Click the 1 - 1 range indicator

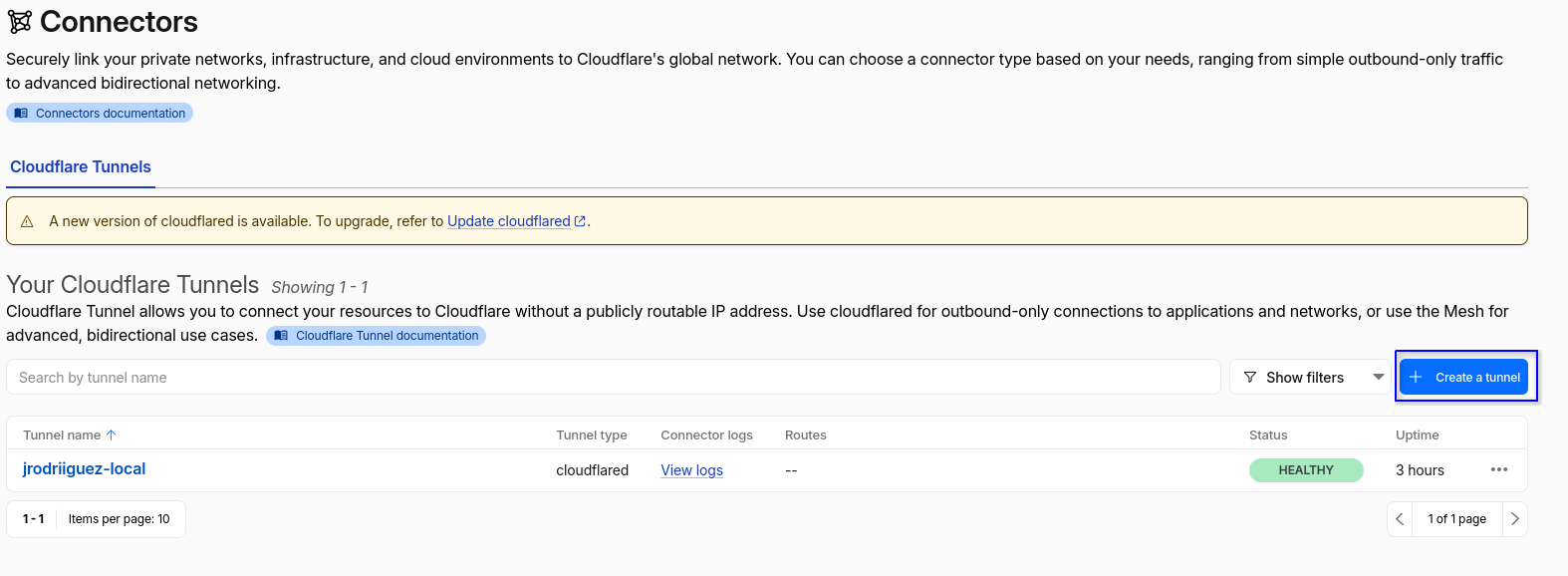point(33,519)
